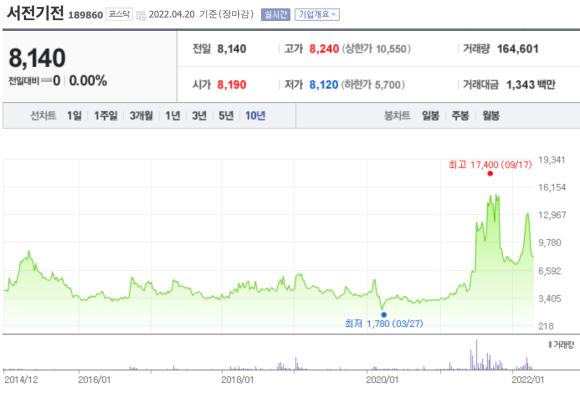This screenshot has height=393, width=580.
Task: Click the 16,154 y-axis label
Action: click(x=552, y=188)
